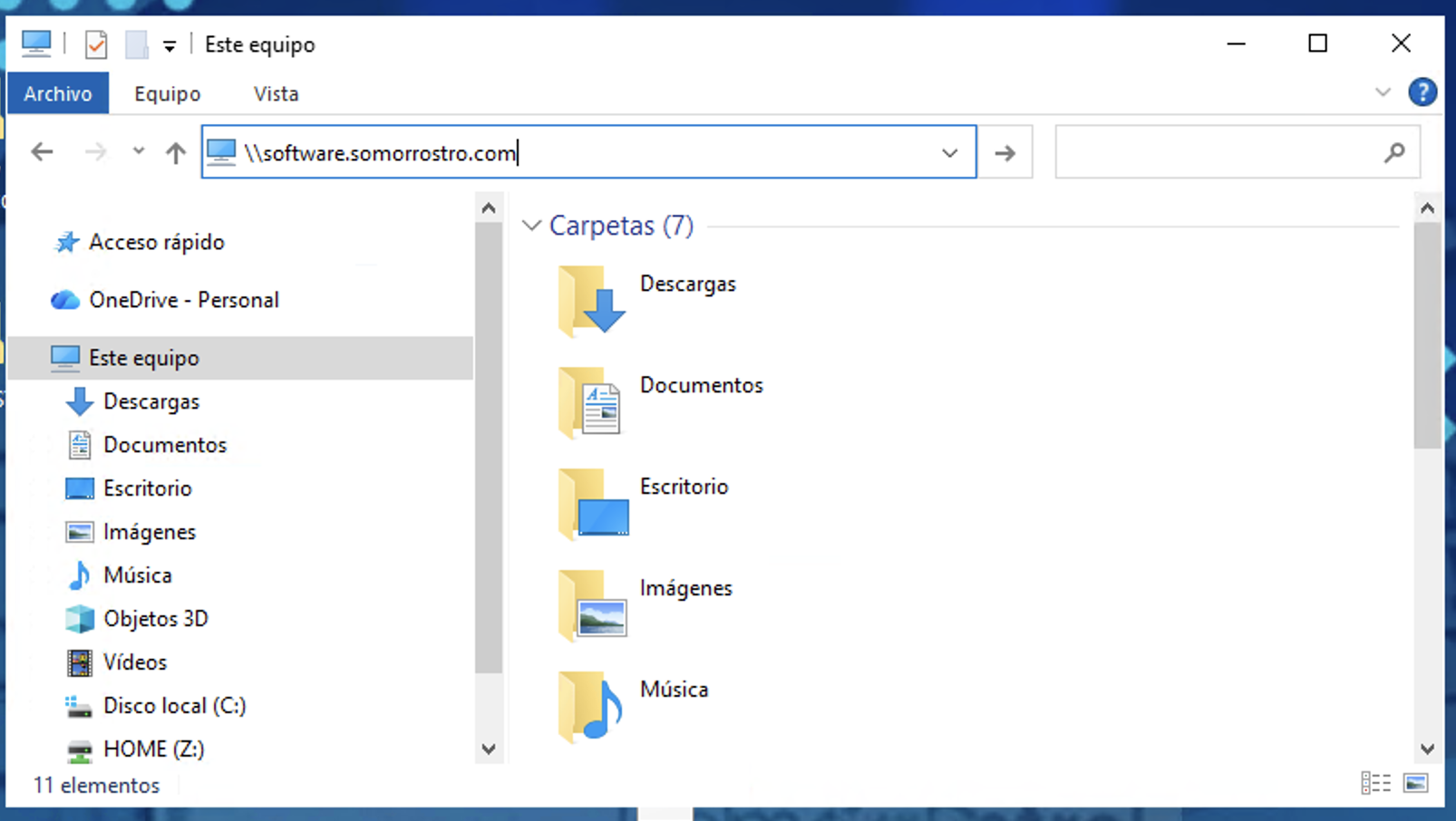Screen dimensions: 1456x821
Task: Switch to the details view layout icon
Action: [x=1375, y=783]
